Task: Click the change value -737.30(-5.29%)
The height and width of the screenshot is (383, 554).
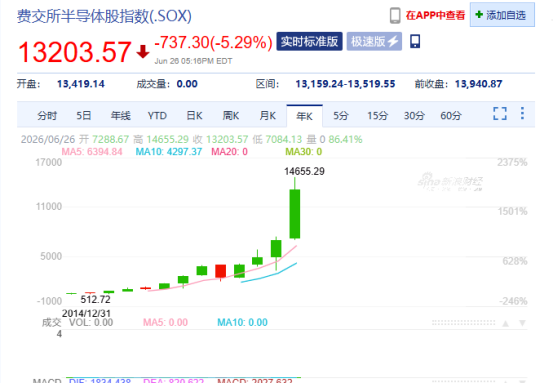Action: coord(213,43)
